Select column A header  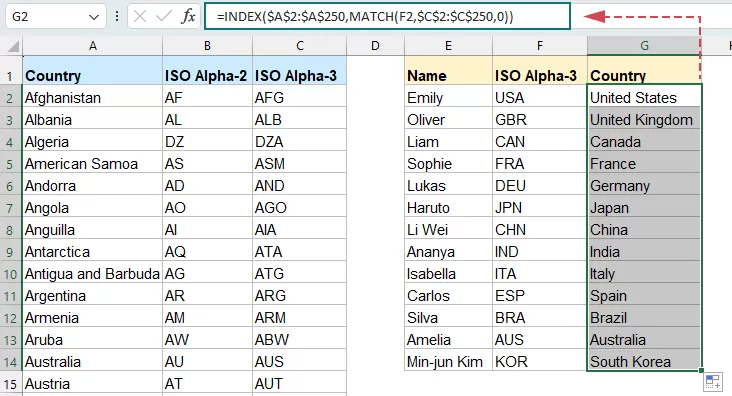(x=92, y=46)
